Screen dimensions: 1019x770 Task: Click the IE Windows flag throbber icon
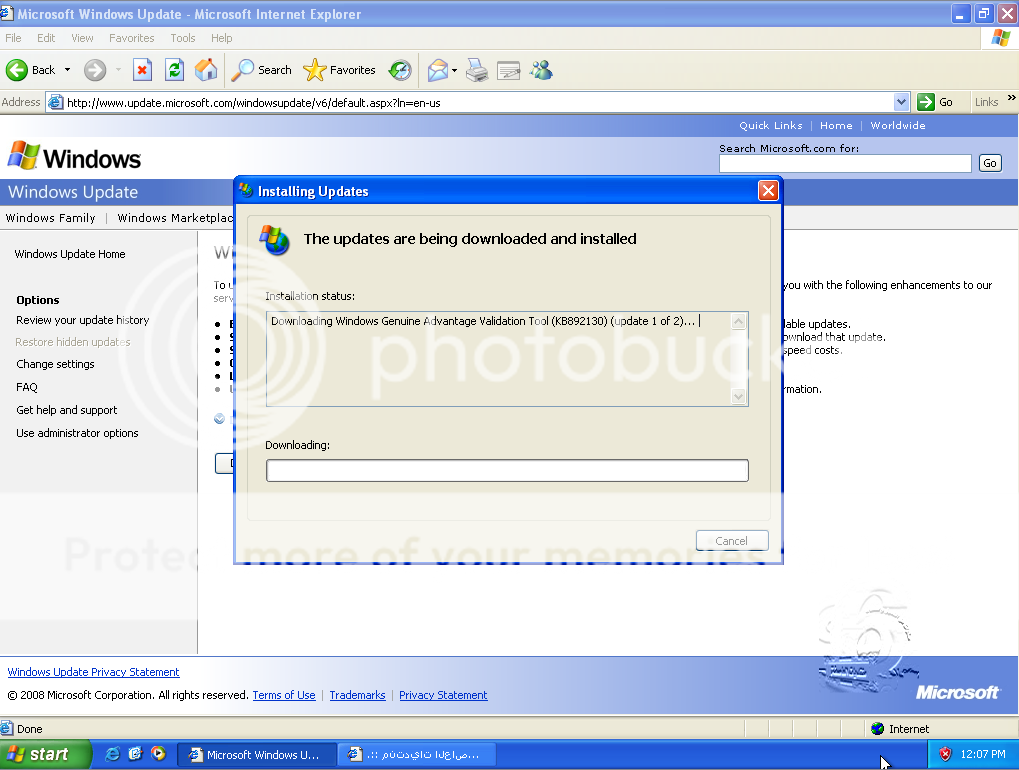(x=1000, y=38)
